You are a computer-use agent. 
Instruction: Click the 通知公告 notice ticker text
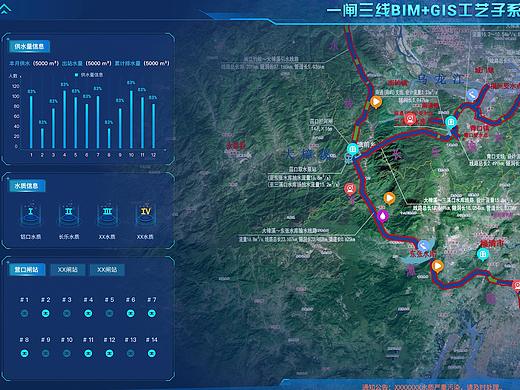point(432,387)
